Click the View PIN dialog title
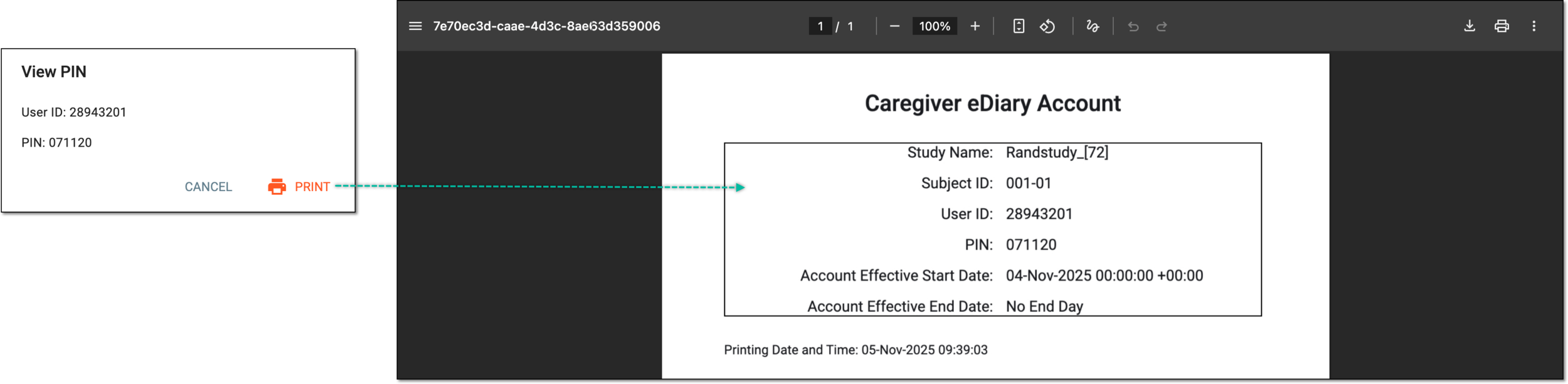 54,72
